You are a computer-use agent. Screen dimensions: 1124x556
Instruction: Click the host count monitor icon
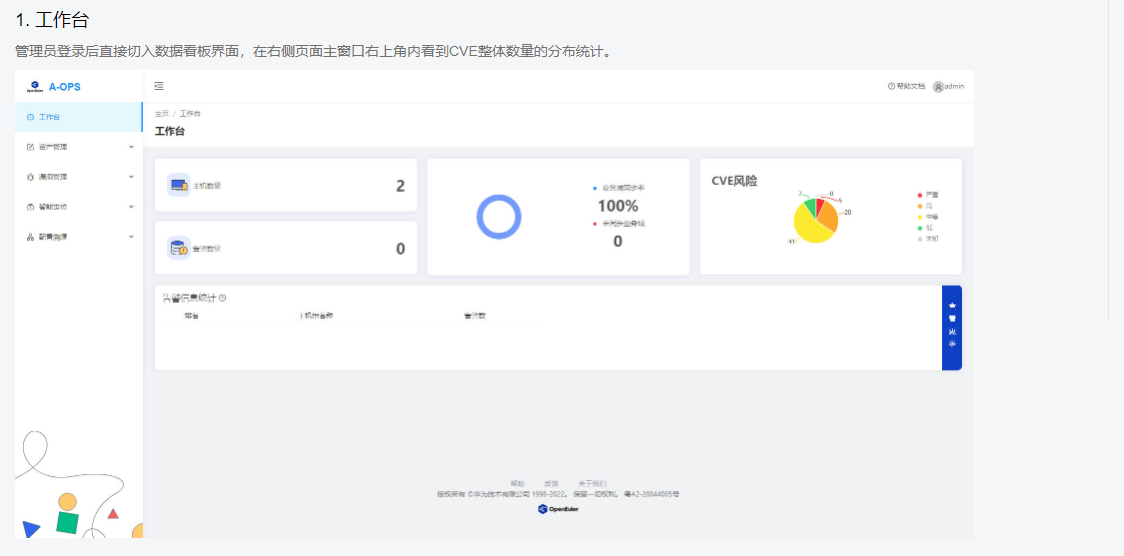[178, 185]
